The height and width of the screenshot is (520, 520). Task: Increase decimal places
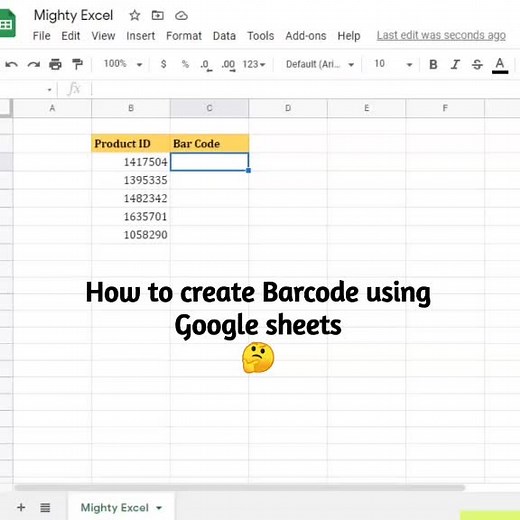click(x=228, y=65)
